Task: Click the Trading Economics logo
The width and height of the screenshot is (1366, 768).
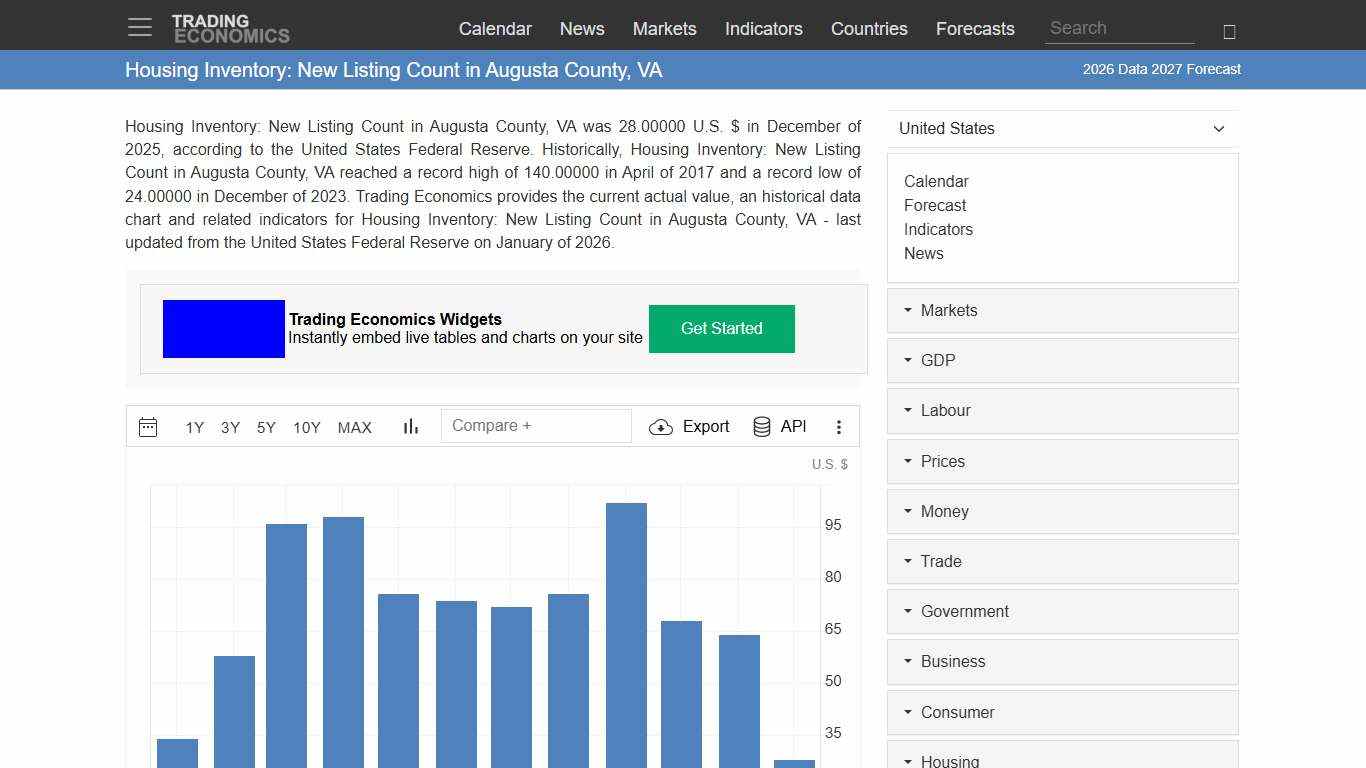Action: coord(231,26)
